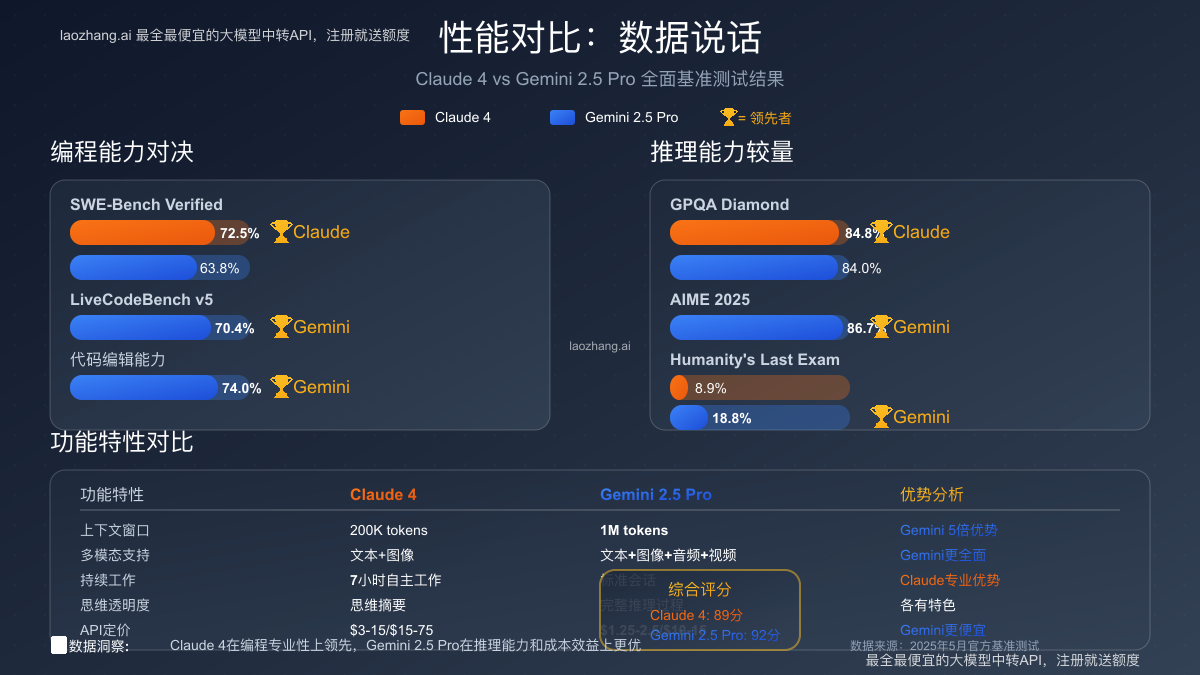The width and height of the screenshot is (1200, 675).
Task: Click the Humanity's Last Exam label
Action: pos(755,360)
